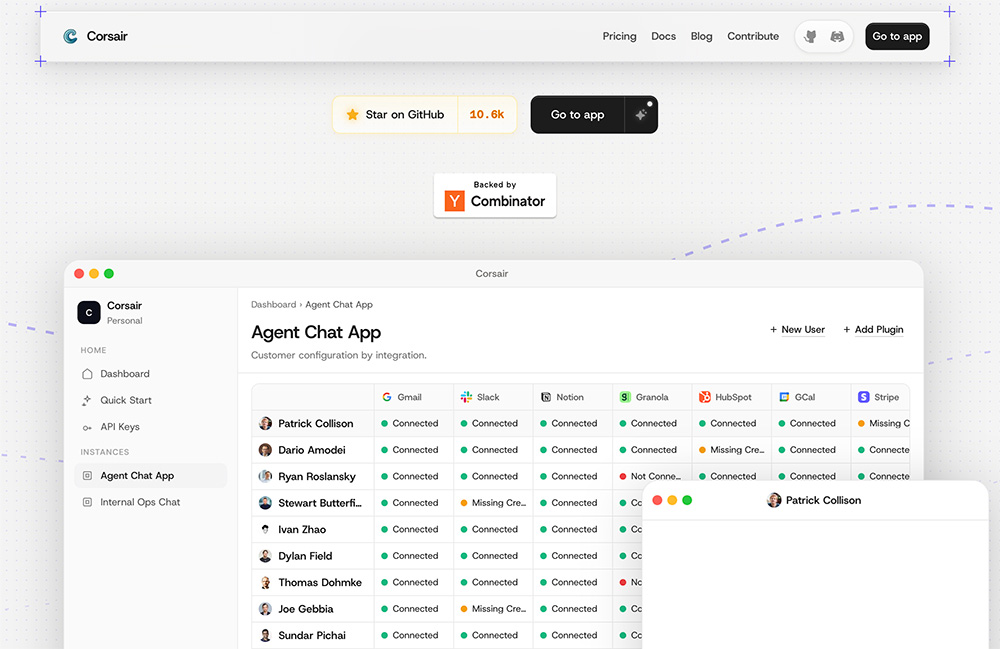Click the Dashboard home icon in the sidebar

(87, 374)
